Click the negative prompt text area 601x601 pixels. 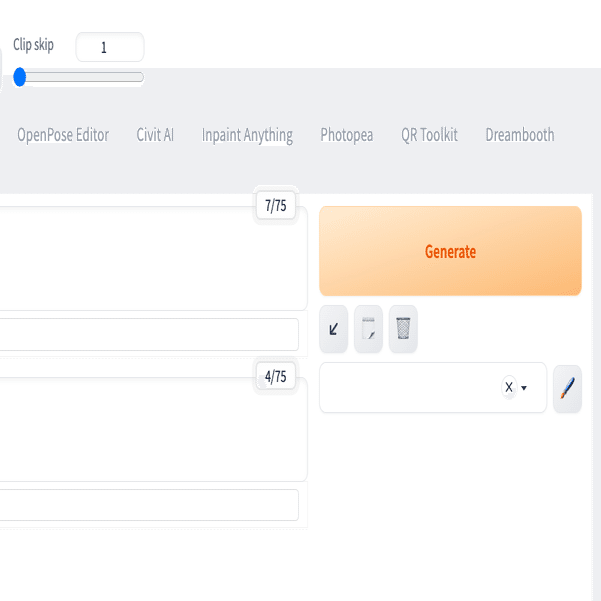151,429
